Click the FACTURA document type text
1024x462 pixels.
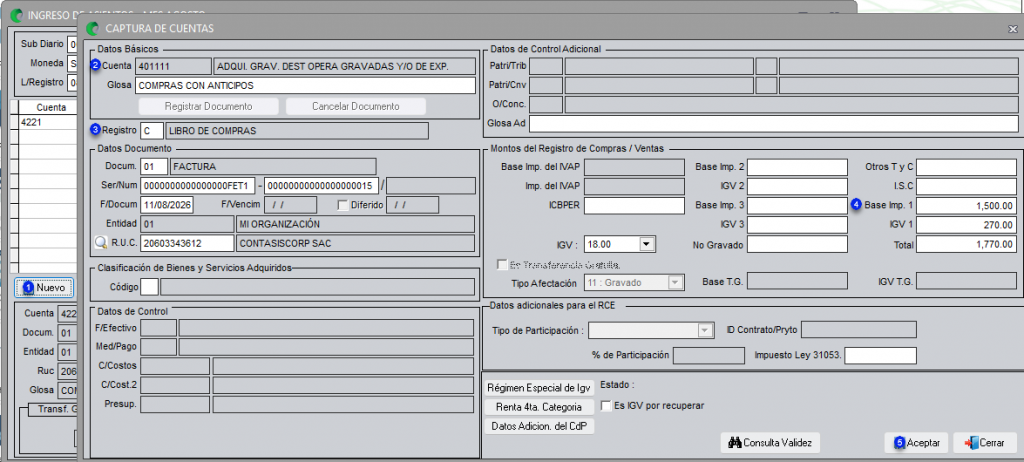[x=195, y=167]
